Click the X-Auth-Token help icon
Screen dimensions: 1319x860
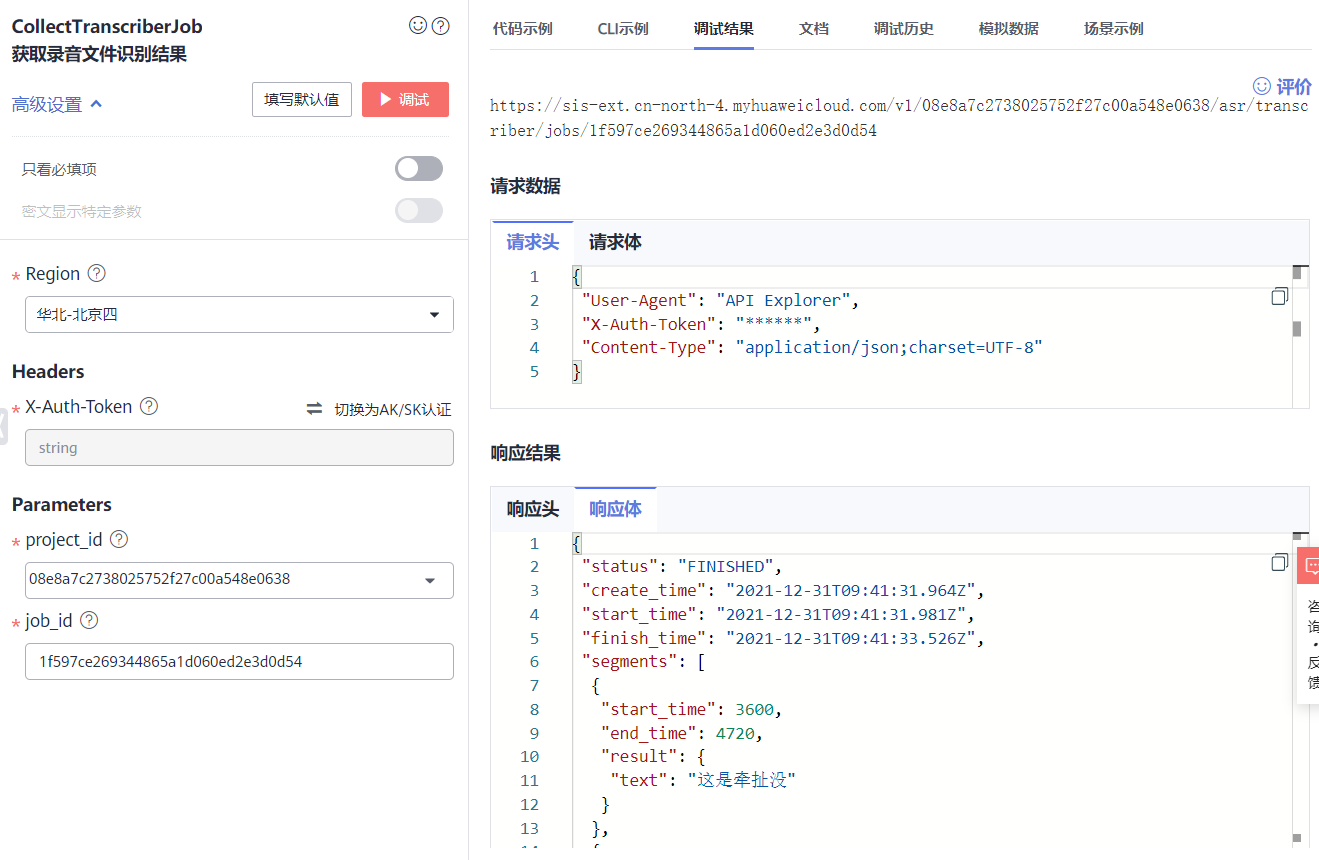pos(149,406)
